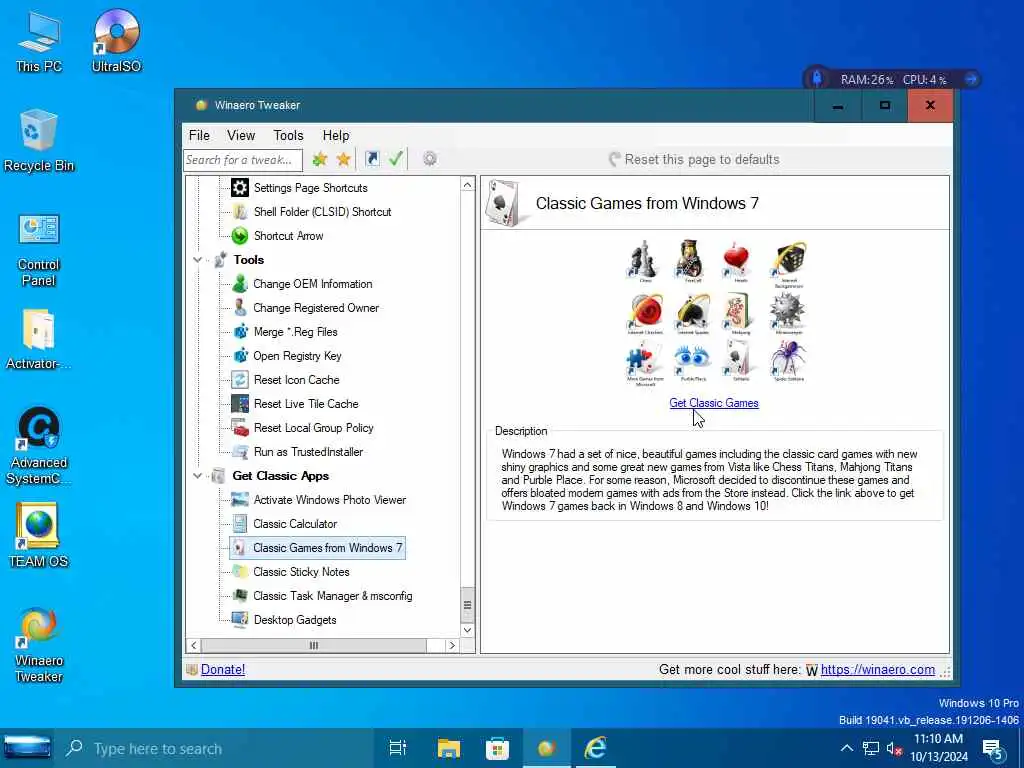Click the Add bookmark star with green plus
1024x768 pixels.
(319, 159)
